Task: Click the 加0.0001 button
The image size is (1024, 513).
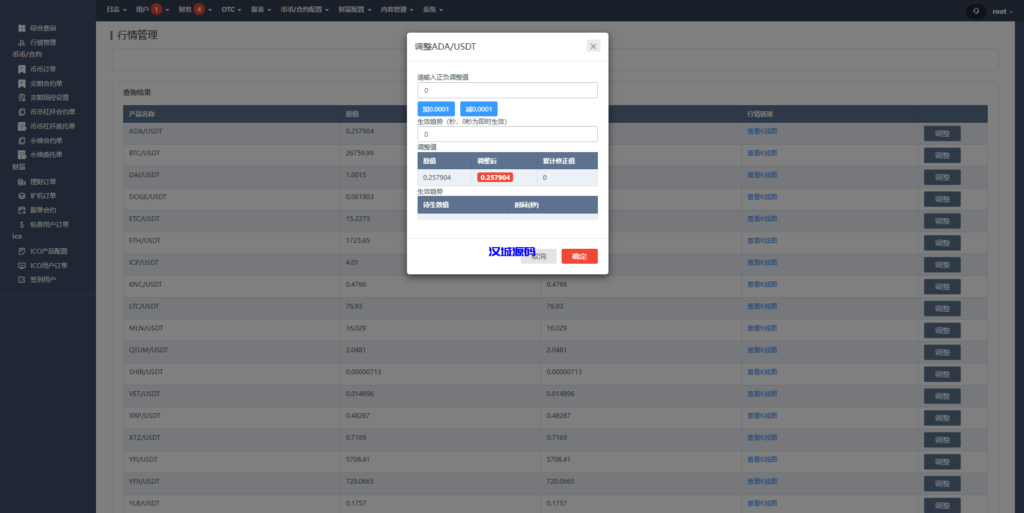Action: [435, 108]
